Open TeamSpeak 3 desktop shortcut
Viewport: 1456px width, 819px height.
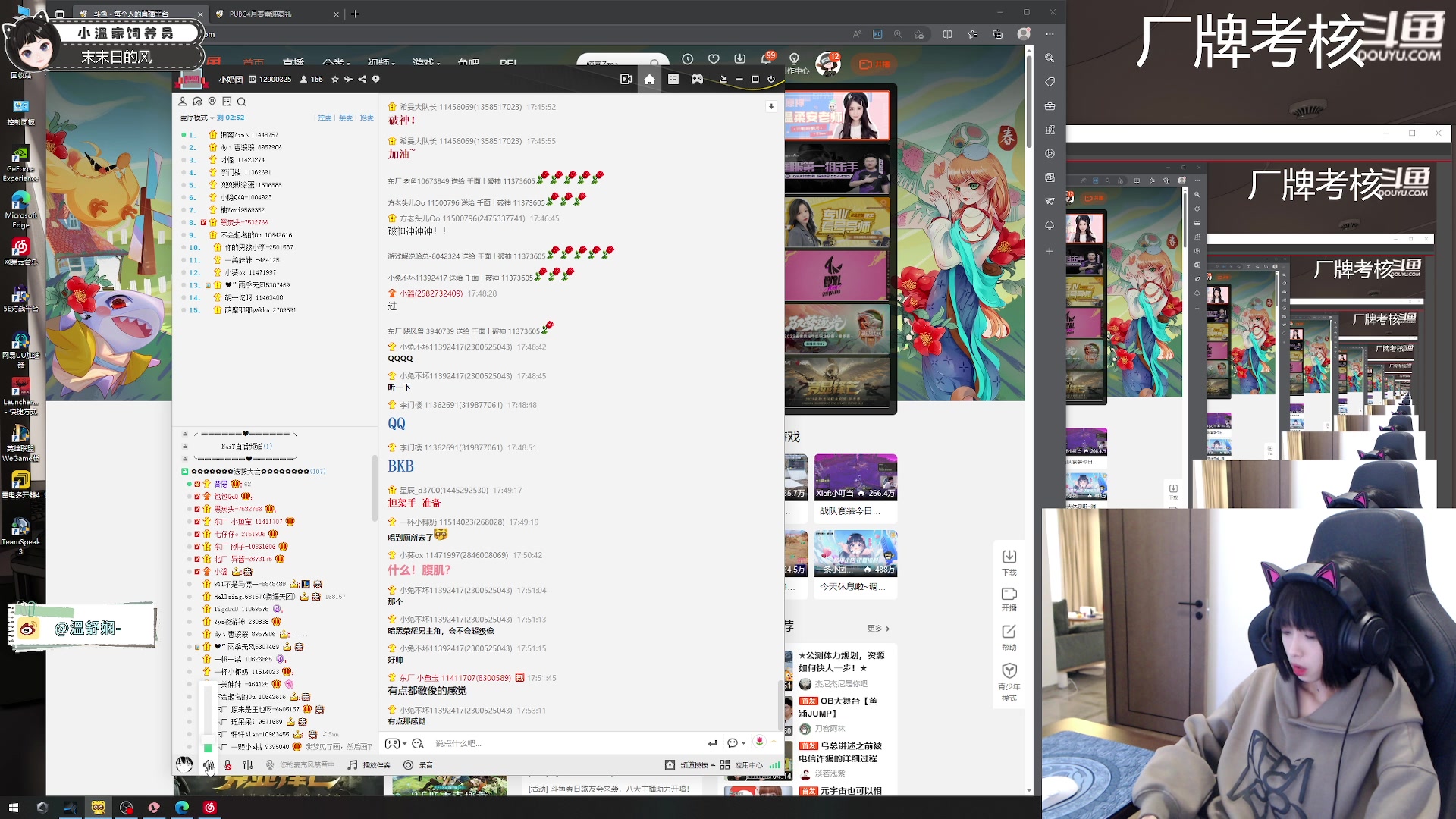20,536
